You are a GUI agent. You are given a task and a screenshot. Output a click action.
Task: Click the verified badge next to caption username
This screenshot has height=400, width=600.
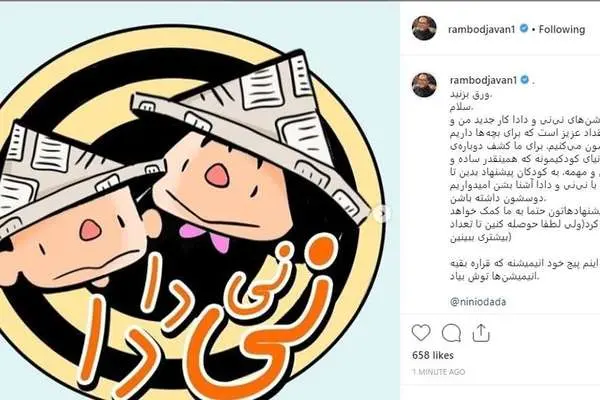point(525,80)
